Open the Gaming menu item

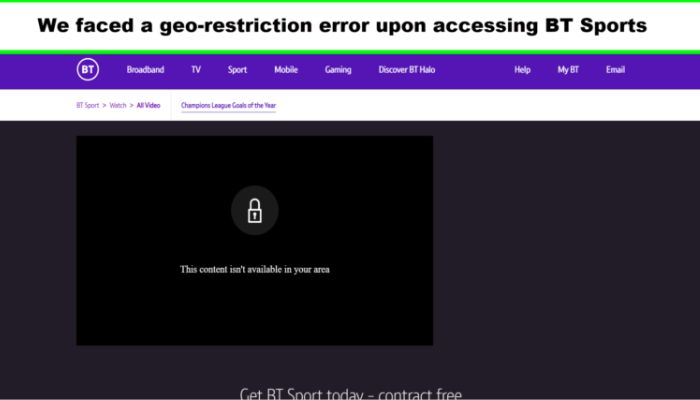pyautogui.click(x=338, y=70)
